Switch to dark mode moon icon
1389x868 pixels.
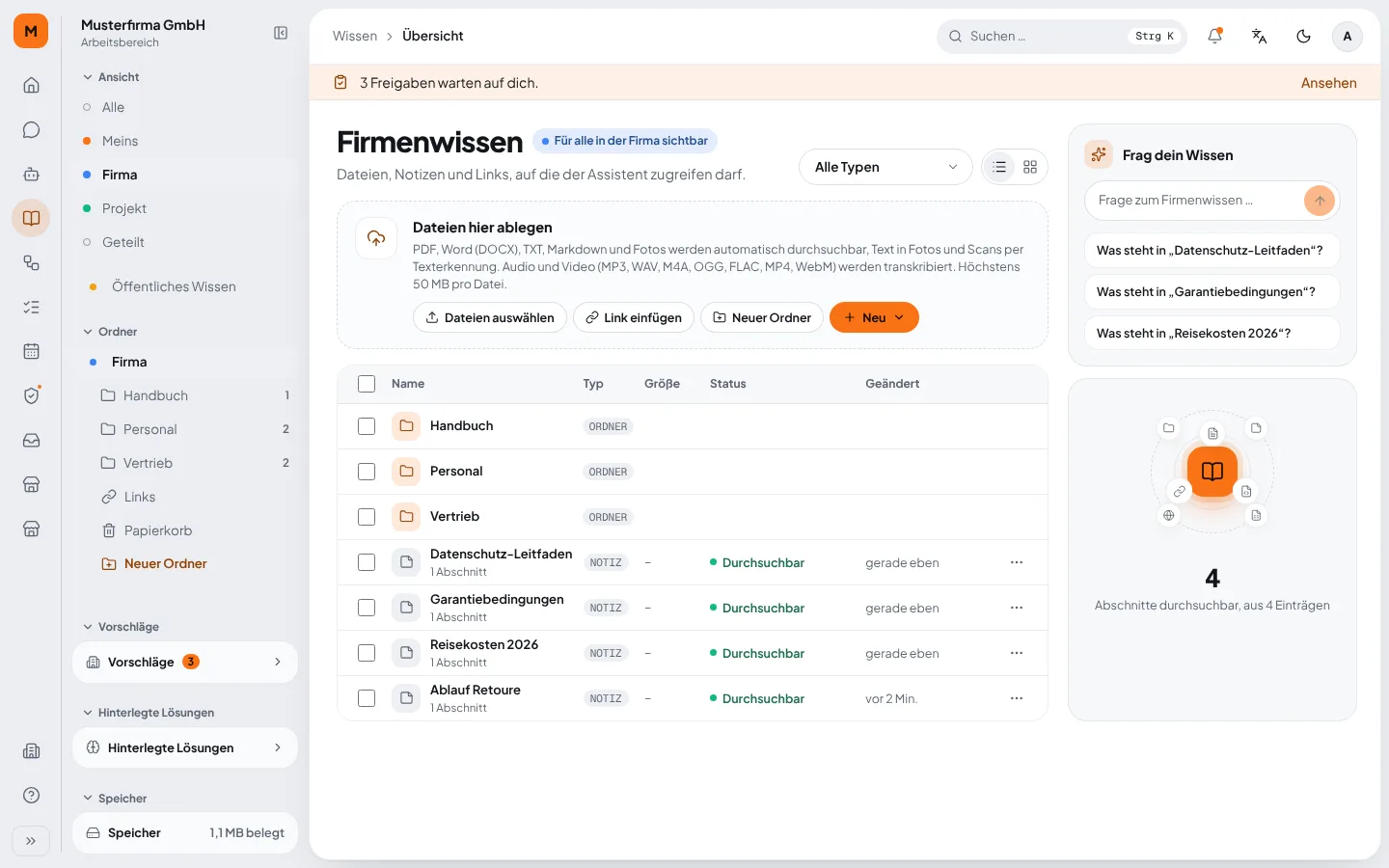[1303, 36]
